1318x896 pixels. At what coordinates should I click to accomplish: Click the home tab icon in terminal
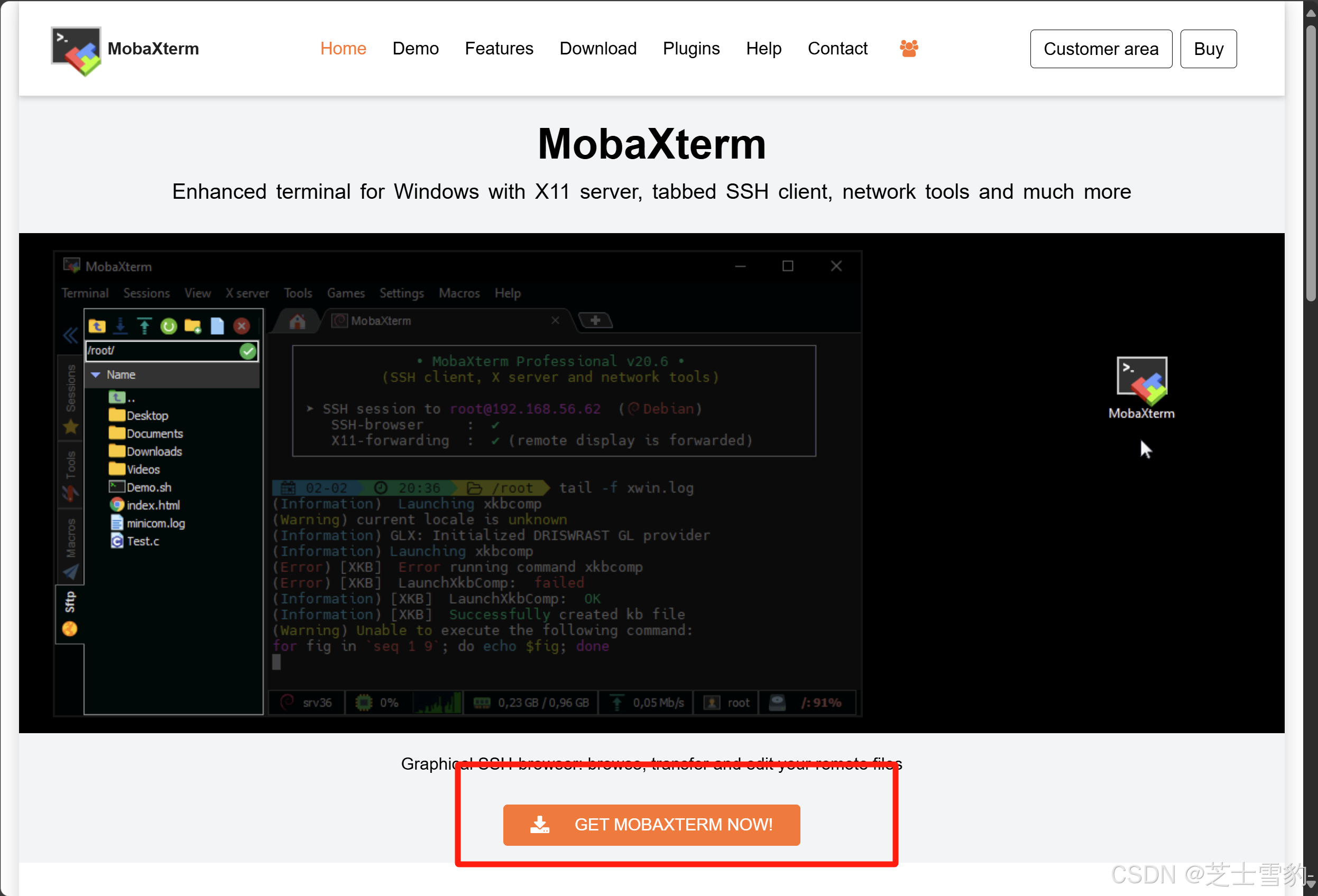pos(297,321)
